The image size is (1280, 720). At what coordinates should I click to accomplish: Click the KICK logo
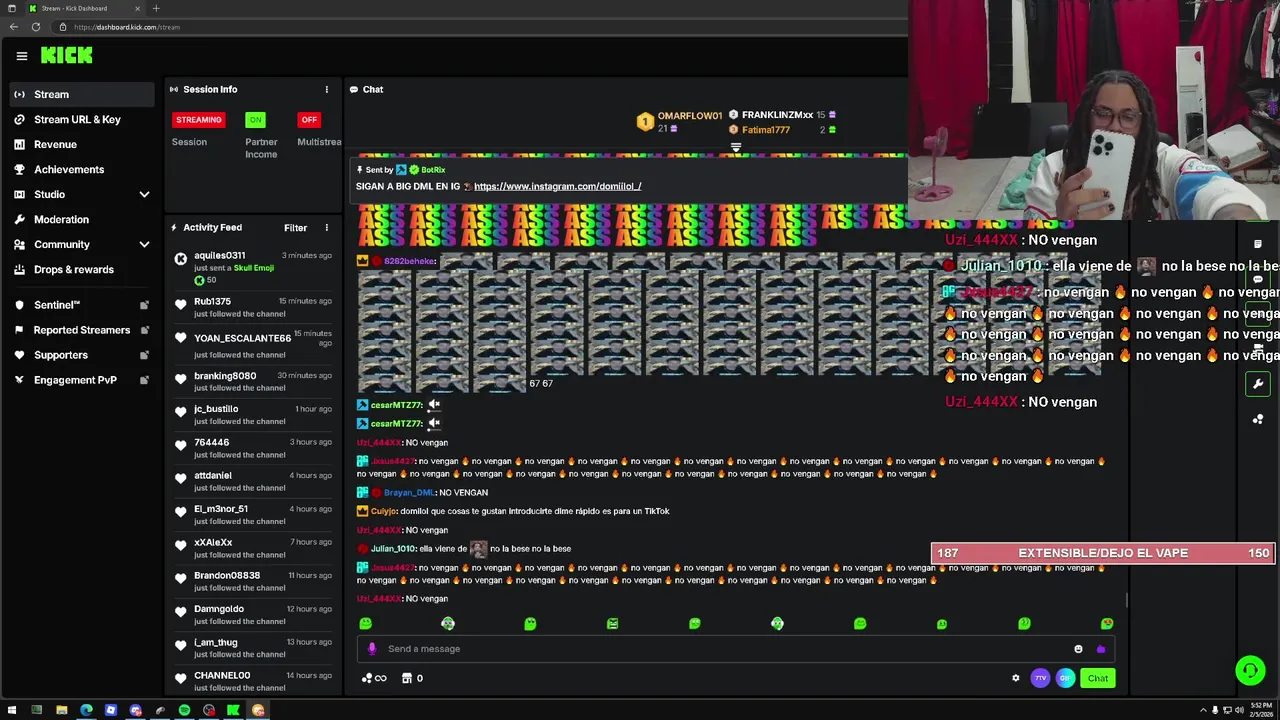click(x=67, y=56)
